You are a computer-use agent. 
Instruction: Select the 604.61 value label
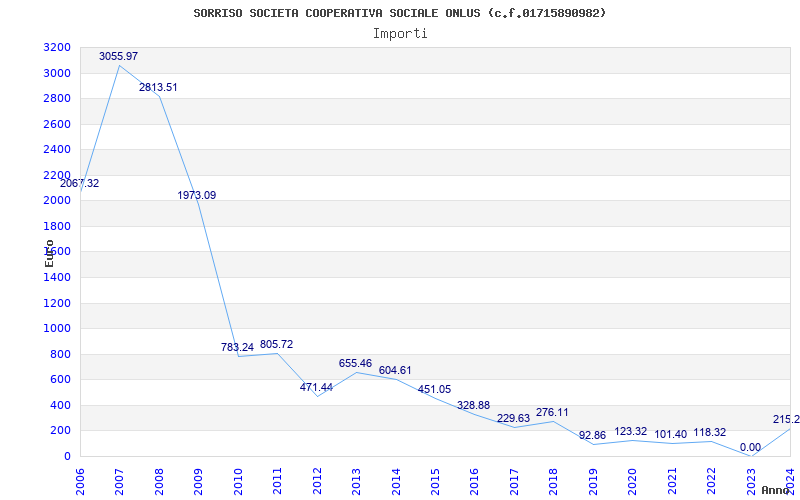coord(395,370)
